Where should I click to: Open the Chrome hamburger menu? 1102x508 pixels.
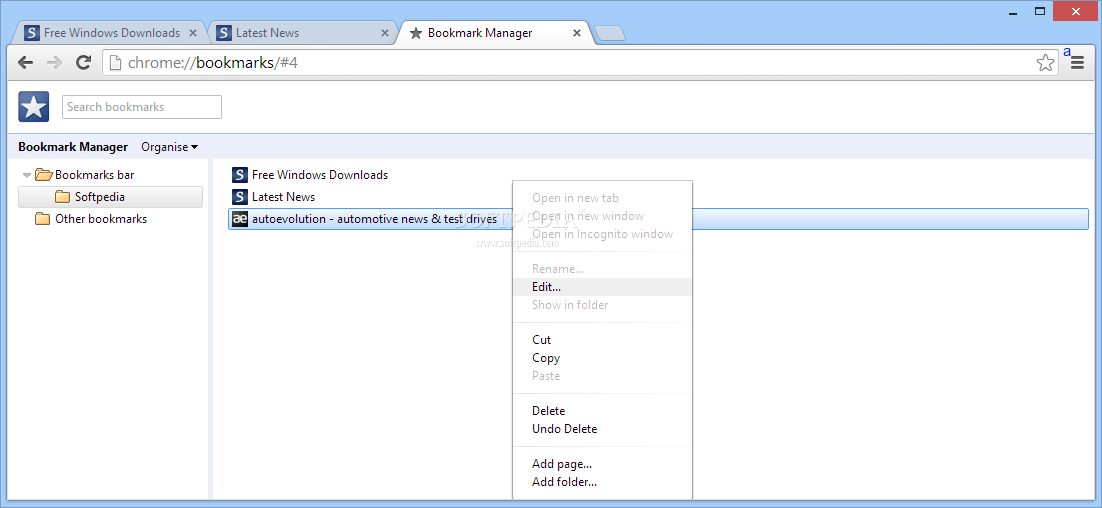(x=1077, y=63)
